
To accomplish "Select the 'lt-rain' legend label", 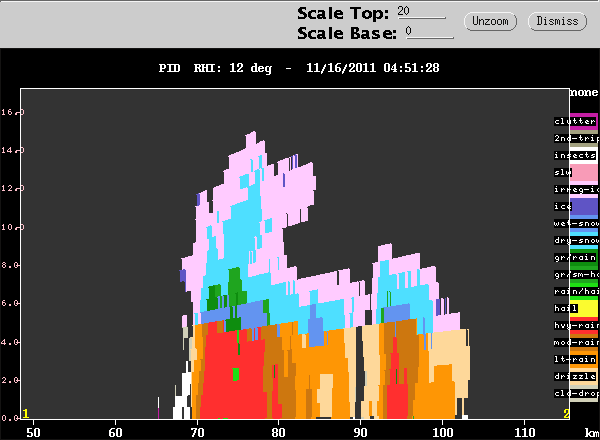I will (575, 359).
